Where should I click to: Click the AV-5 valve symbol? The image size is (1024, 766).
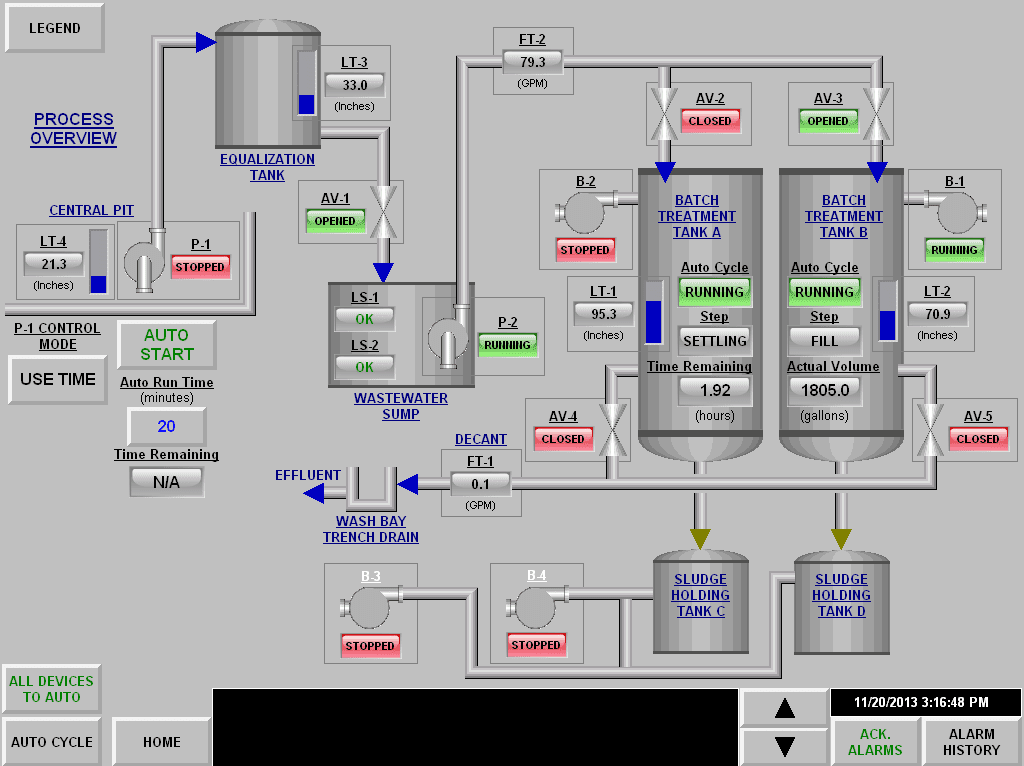(930, 430)
